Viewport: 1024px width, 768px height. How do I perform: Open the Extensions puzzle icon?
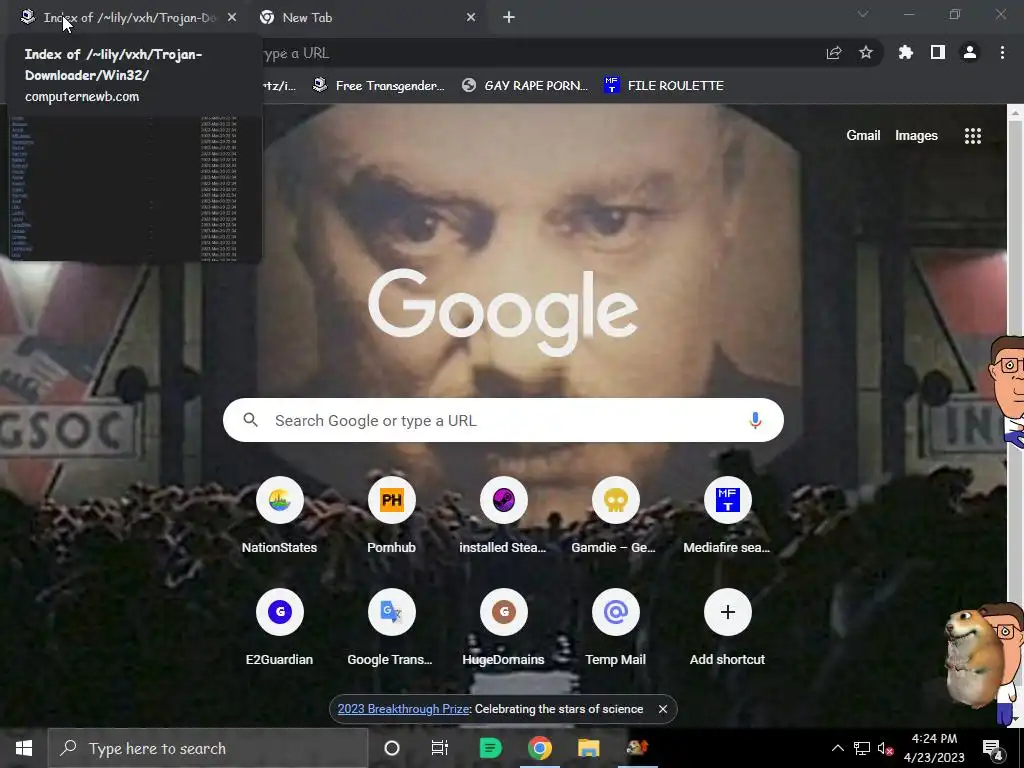pos(905,53)
